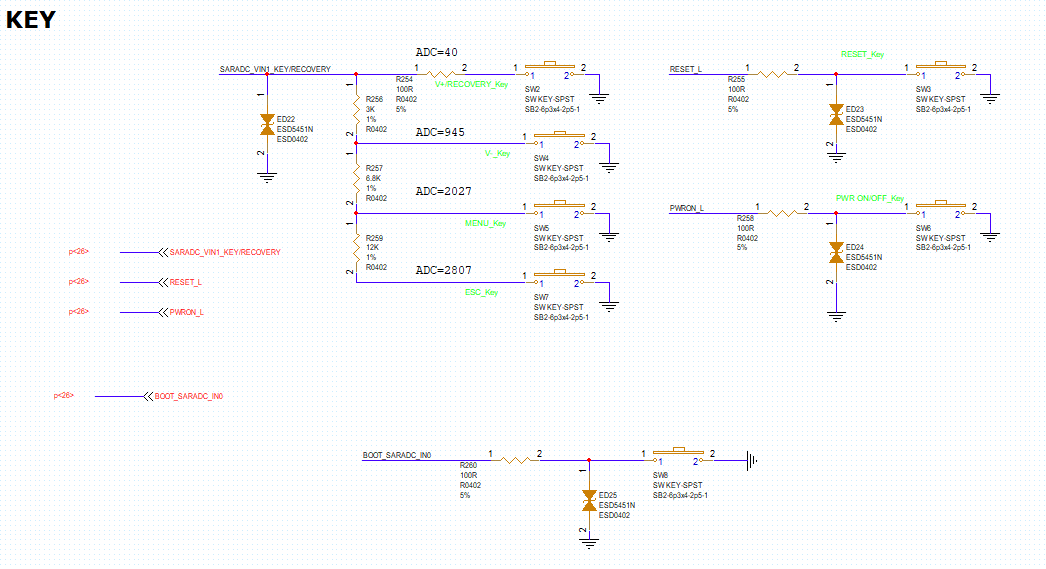Click the ground symbol beside SW8
This screenshot has height=569, width=1046.
[752, 460]
